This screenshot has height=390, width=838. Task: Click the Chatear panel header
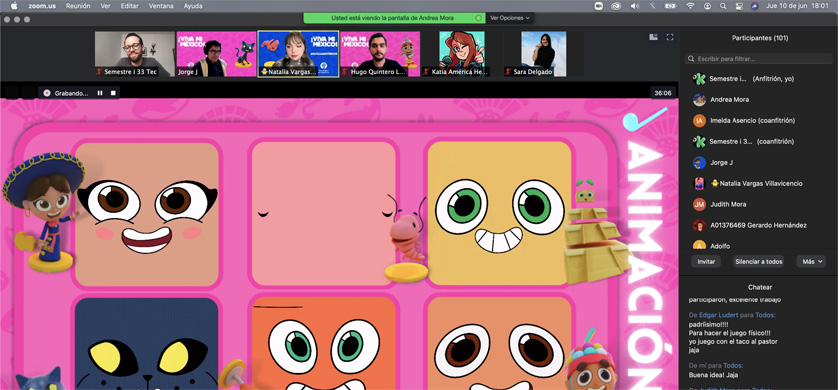pos(759,287)
